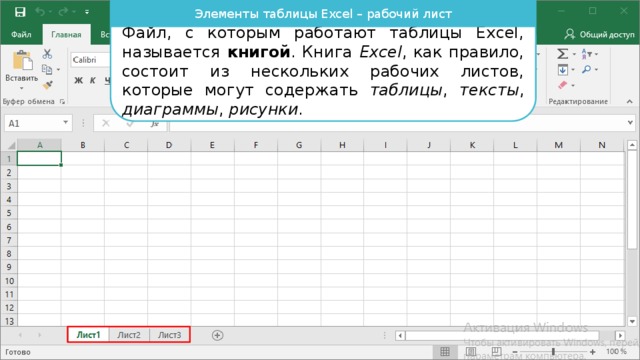
Task: Click the Paste clipboard icon
Action: [x=22, y=60]
